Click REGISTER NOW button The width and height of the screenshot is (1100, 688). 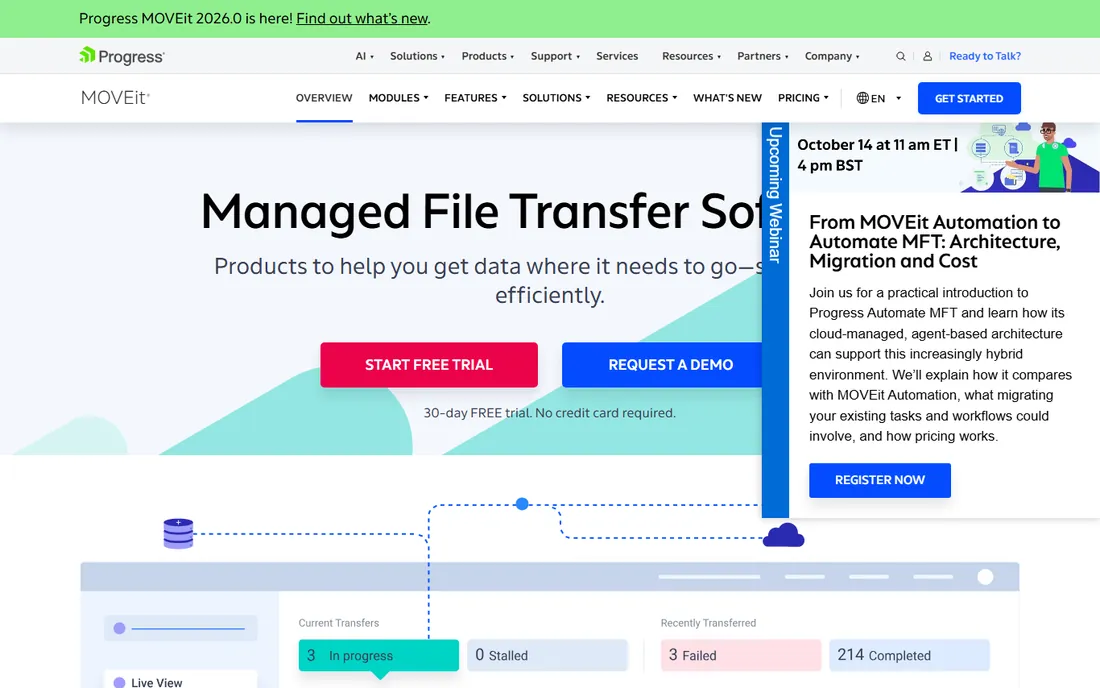880,480
